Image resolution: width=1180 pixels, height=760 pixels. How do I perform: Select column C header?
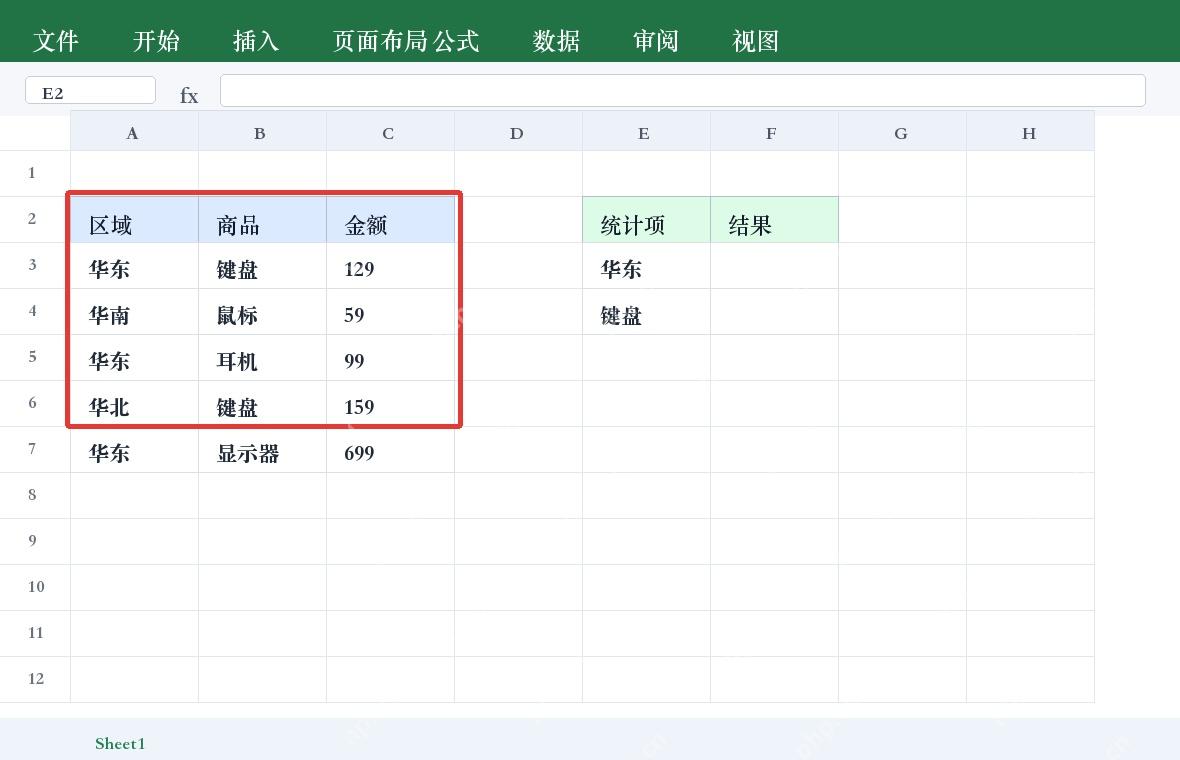[390, 132]
